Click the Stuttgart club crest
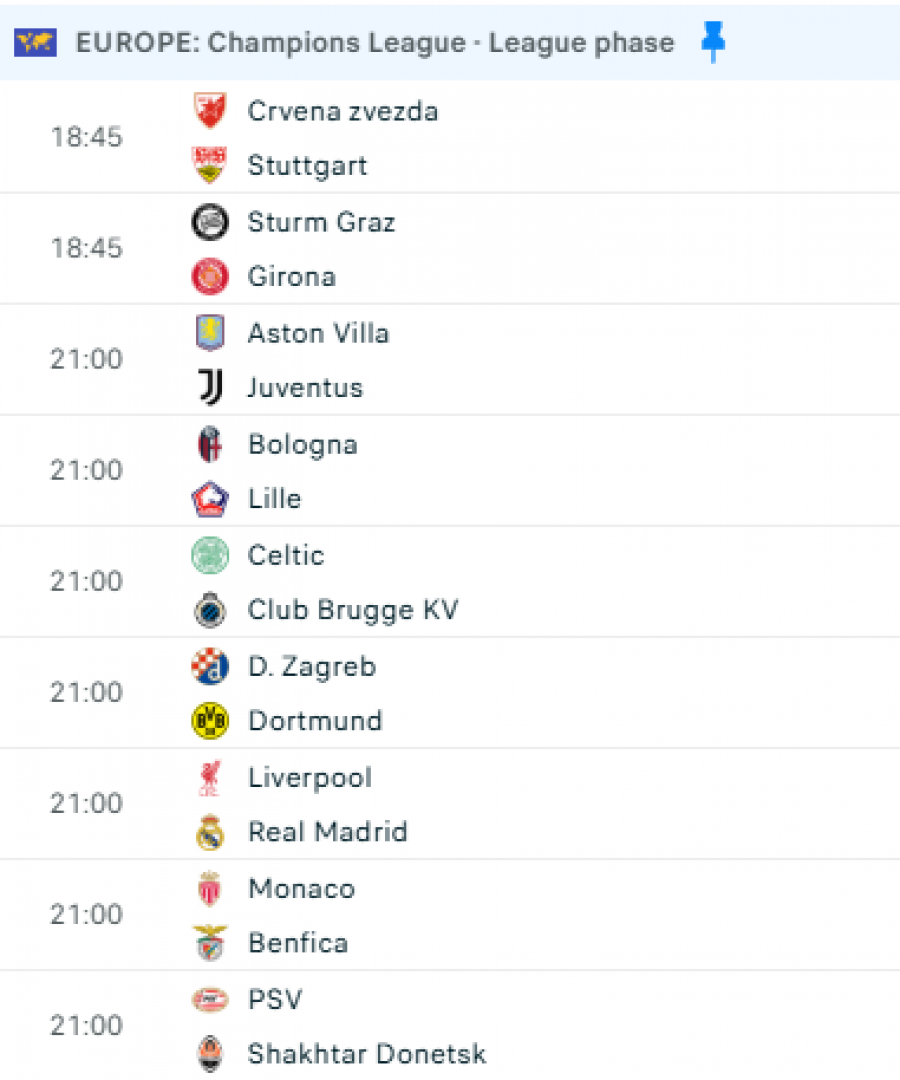The height and width of the screenshot is (1080, 900). click(x=210, y=165)
